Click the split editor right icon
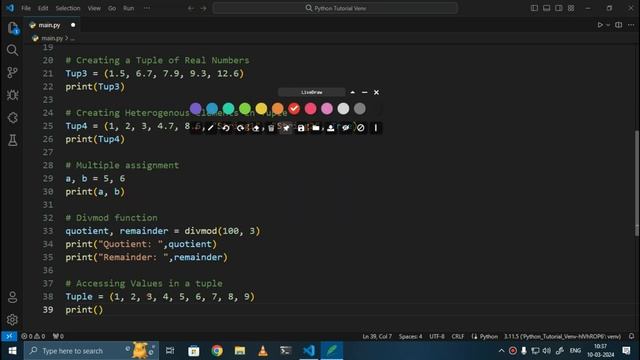The height and width of the screenshot is (360, 640). (x=619, y=25)
